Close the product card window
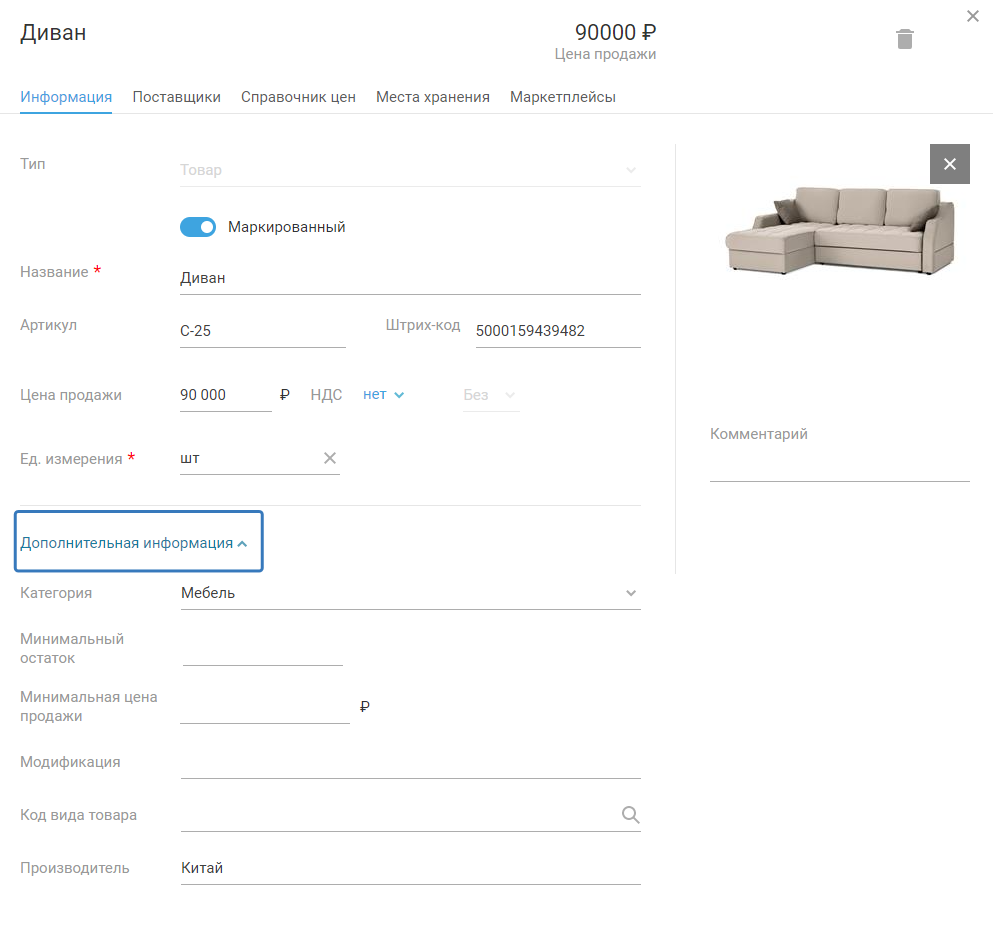The height and width of the screenshot is (932, 993). (x=972, y=16)
